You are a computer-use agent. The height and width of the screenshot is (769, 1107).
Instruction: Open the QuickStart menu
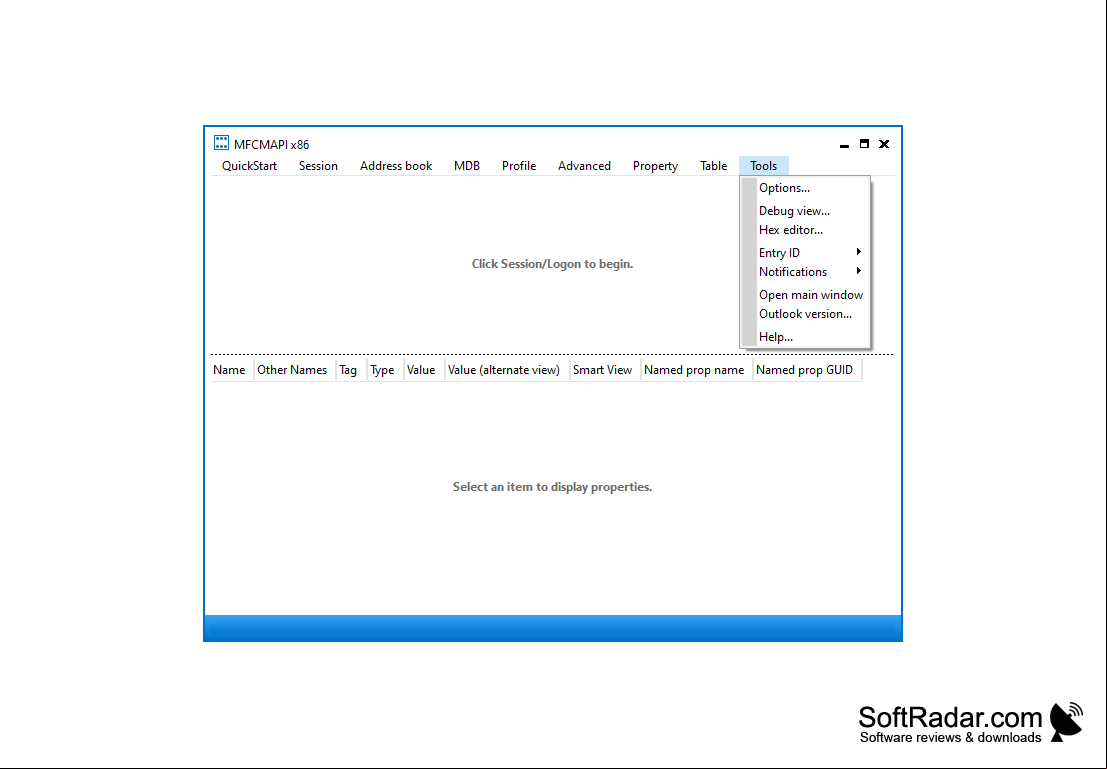249,166
